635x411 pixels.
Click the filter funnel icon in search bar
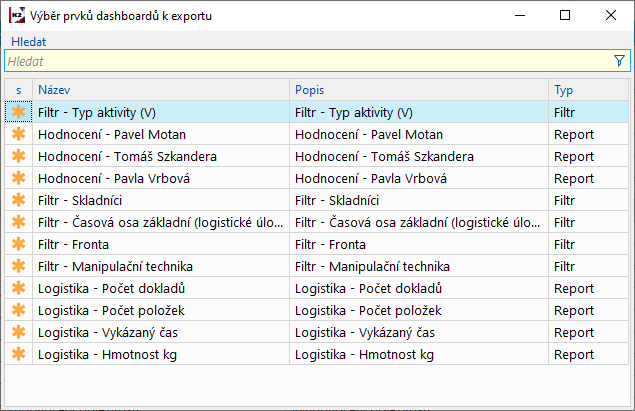click(x=619, y=61)
